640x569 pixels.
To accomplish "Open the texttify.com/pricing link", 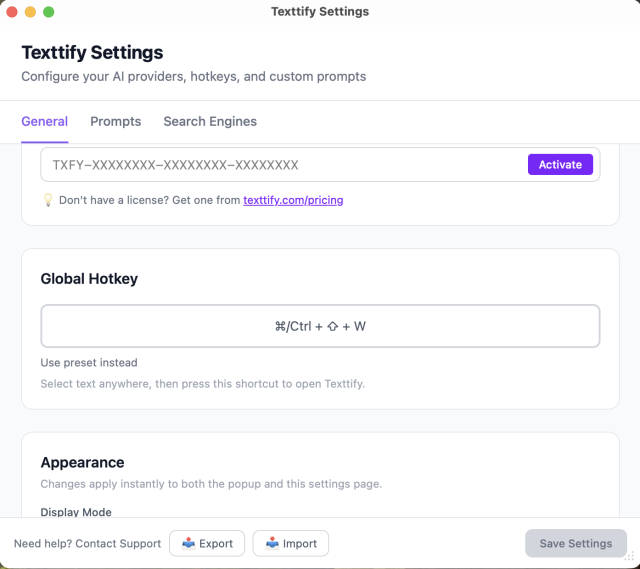I will coord(293,200).
